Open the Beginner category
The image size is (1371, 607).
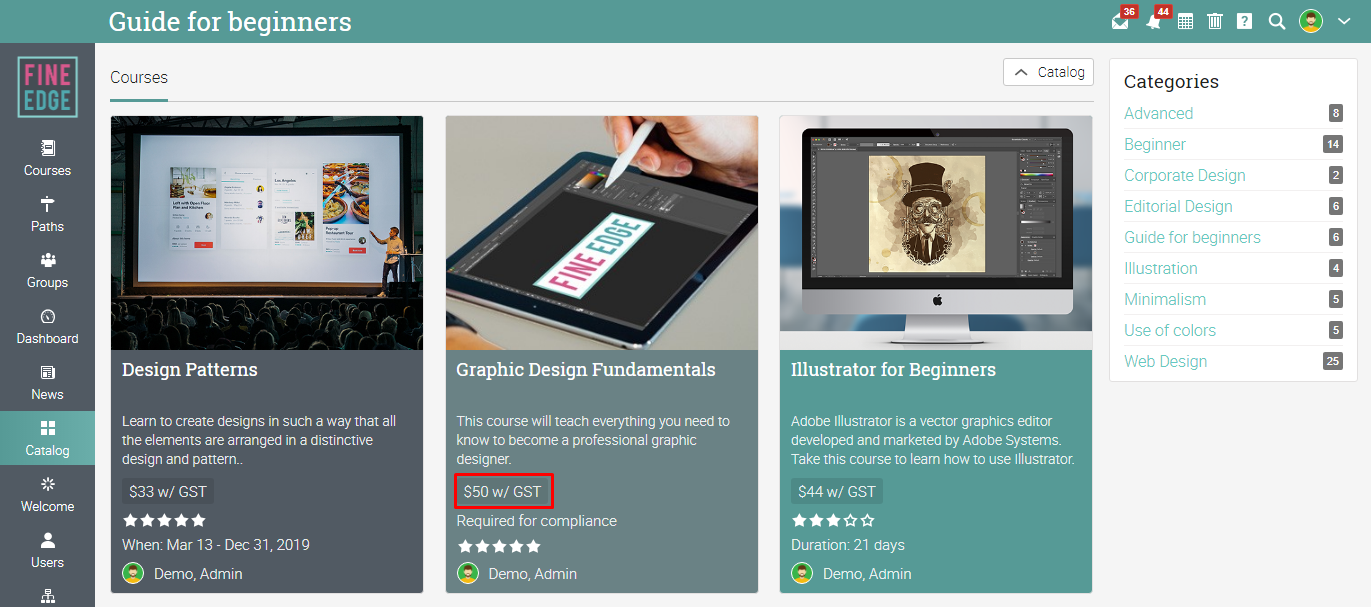point(1155,144)
